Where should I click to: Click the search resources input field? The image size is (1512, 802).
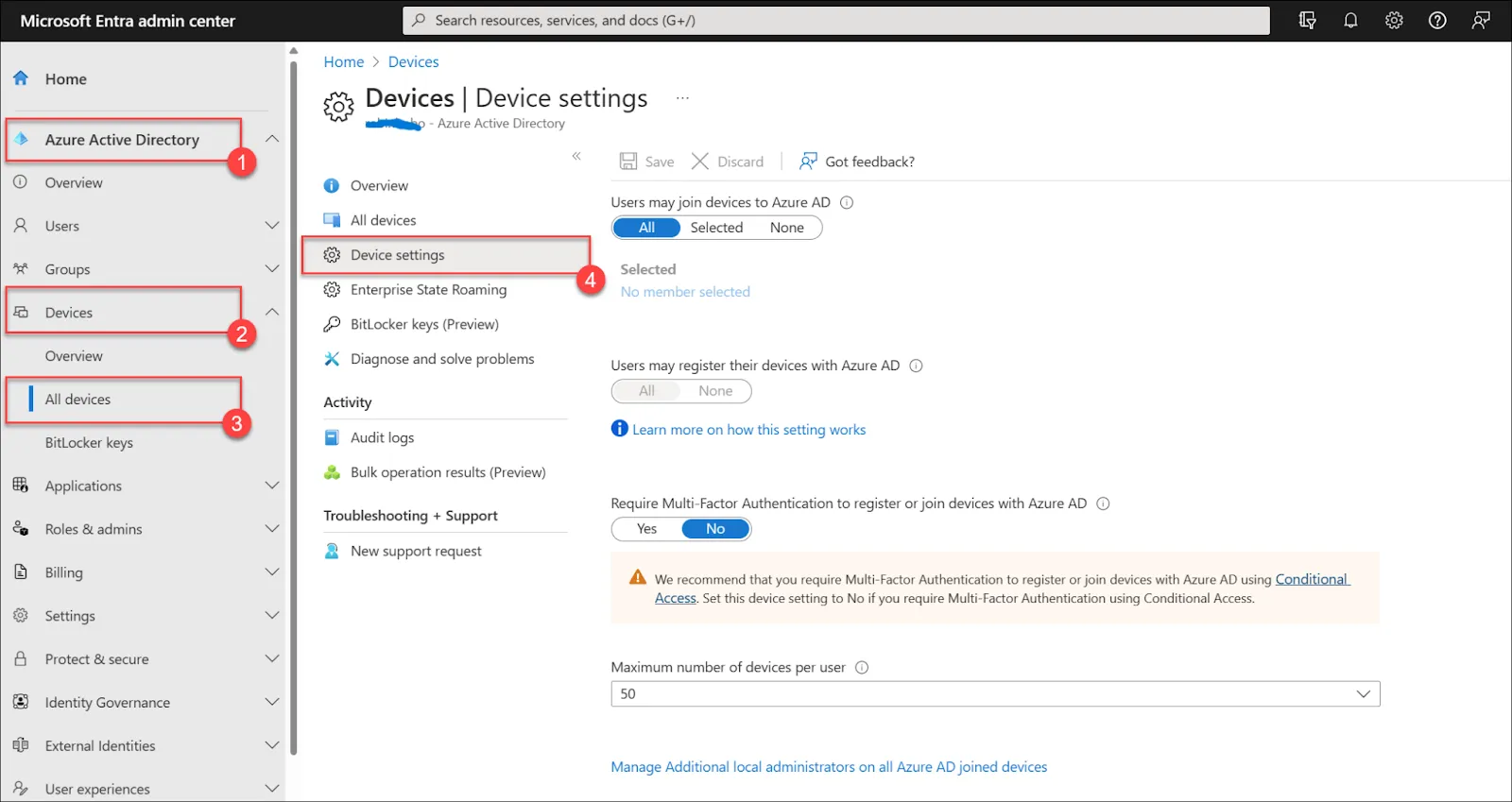coord(836,20)
